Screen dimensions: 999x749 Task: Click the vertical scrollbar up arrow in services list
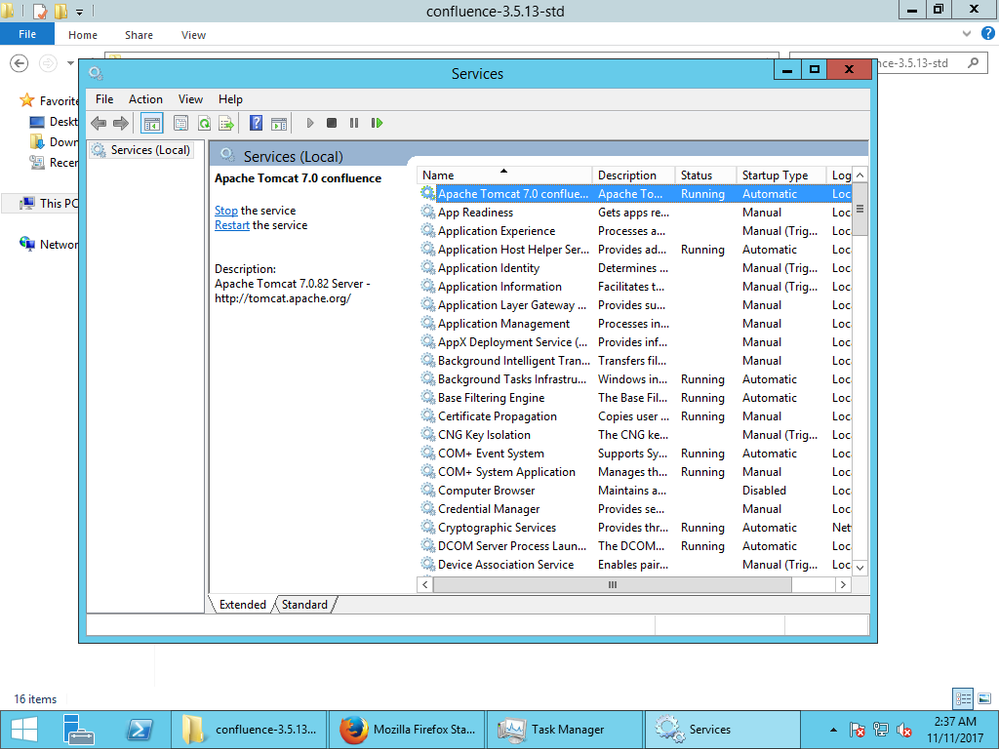point(859,175)
